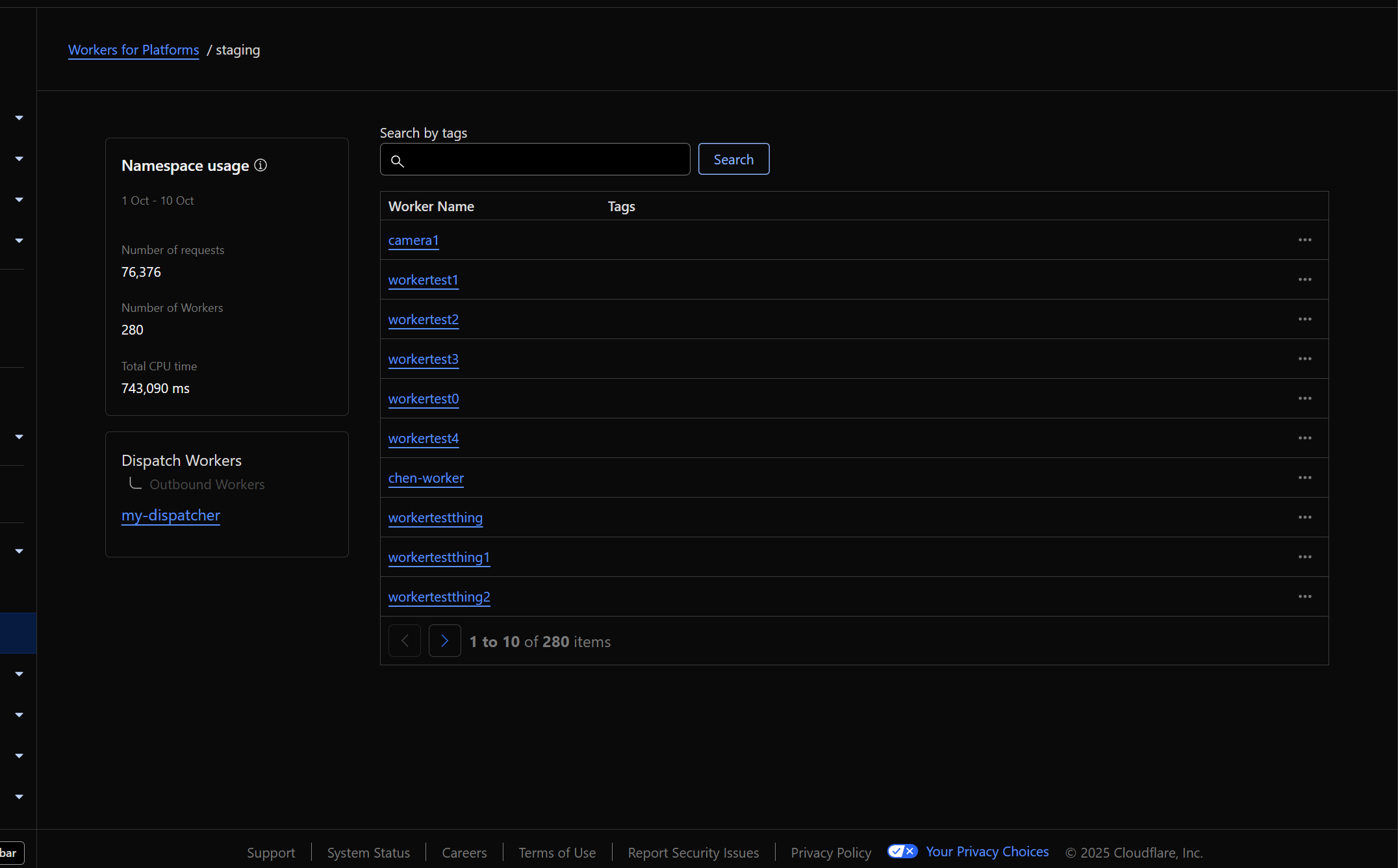Expand the bottom-most sidebar dropdown arrow
Screen dimensions: 1398x868
[19, 797]
